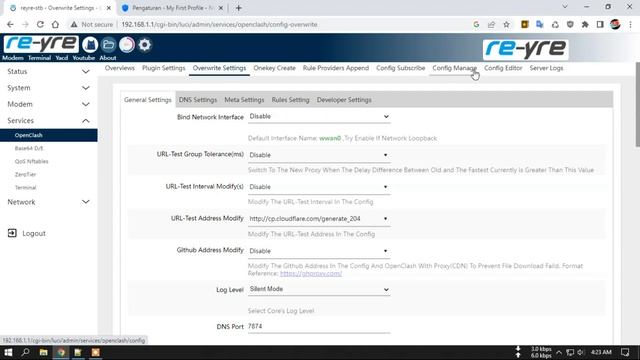Viewport: 640px width, 360px height.
Task: Click the Youtube link in header
Action: coord(84,58)
